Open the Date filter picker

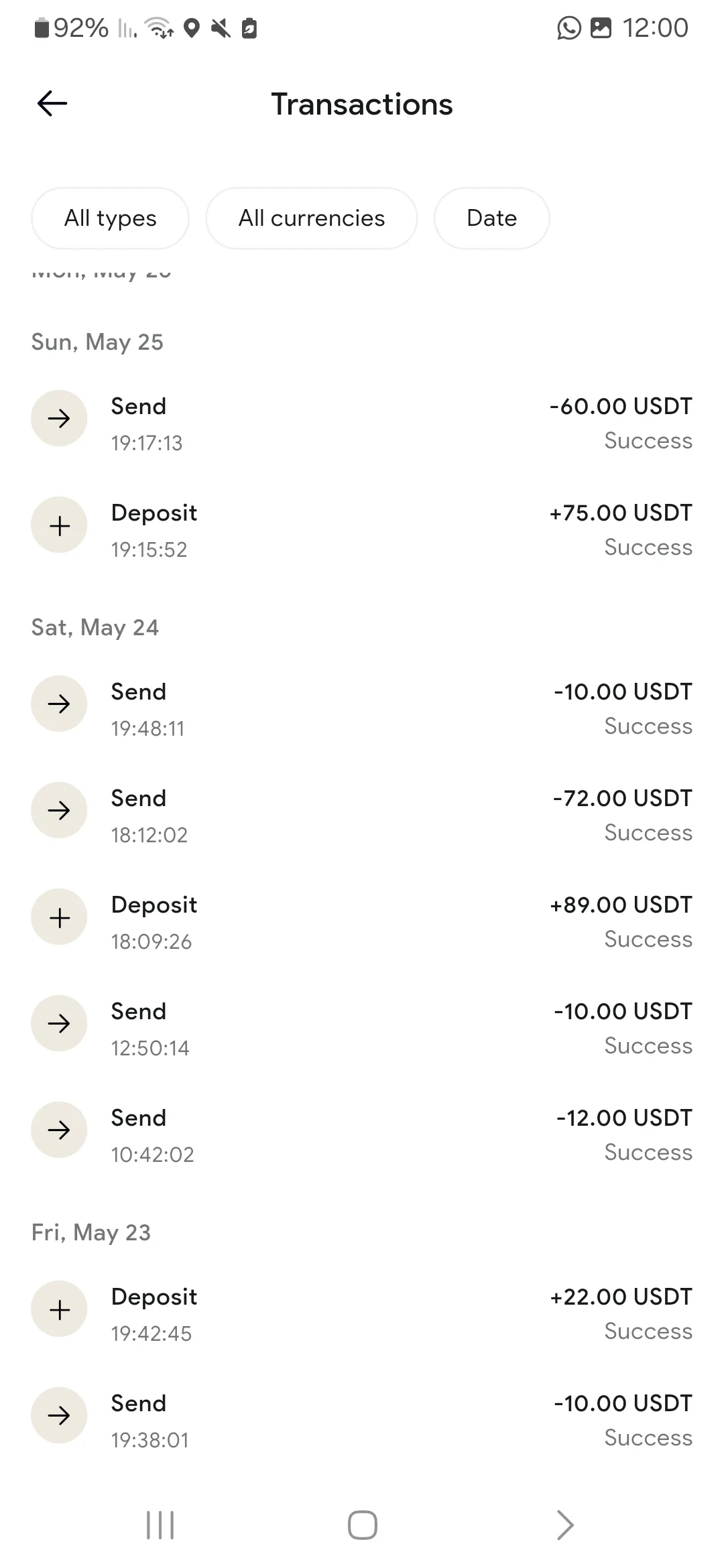coord(491,218)
